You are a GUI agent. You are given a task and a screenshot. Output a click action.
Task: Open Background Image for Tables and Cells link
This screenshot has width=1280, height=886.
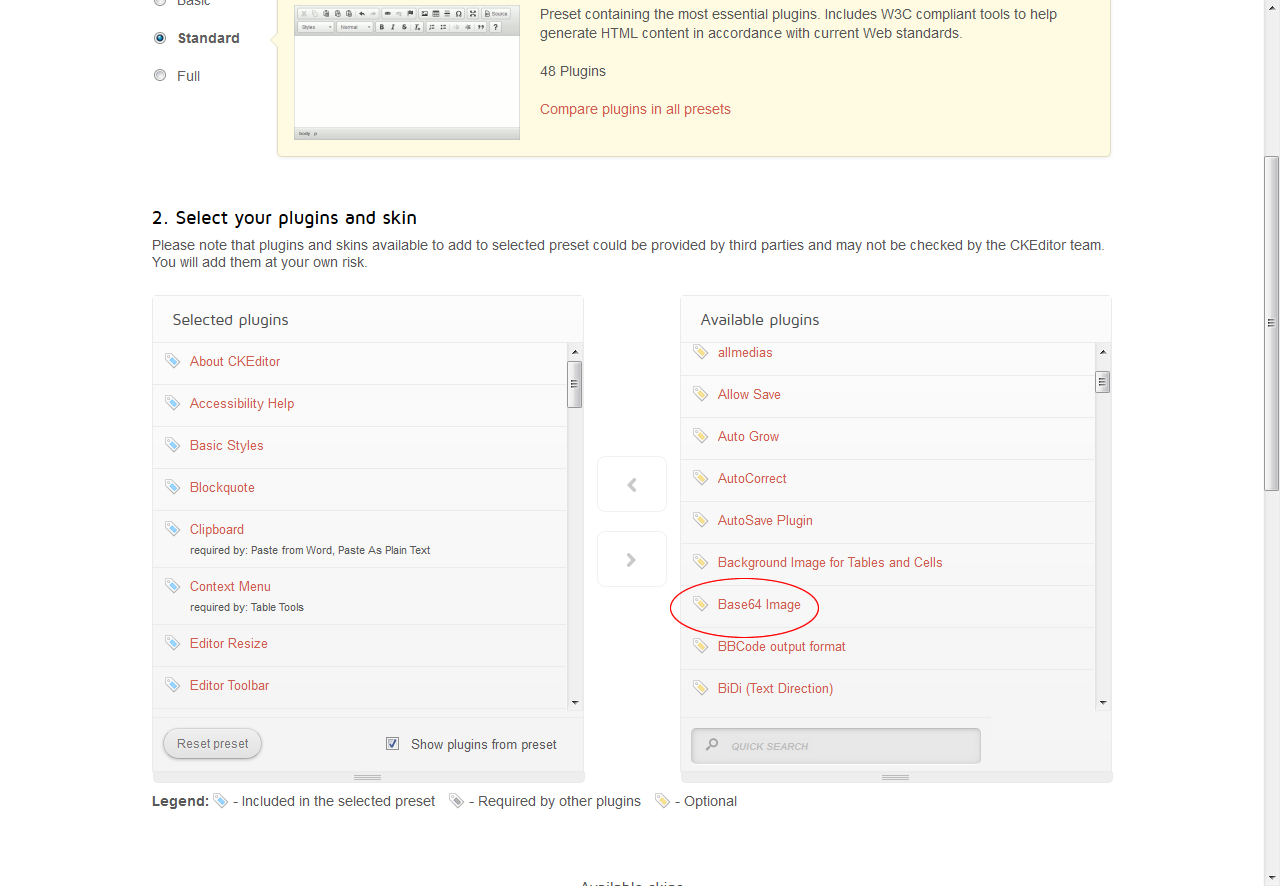[x=830, y=562]
